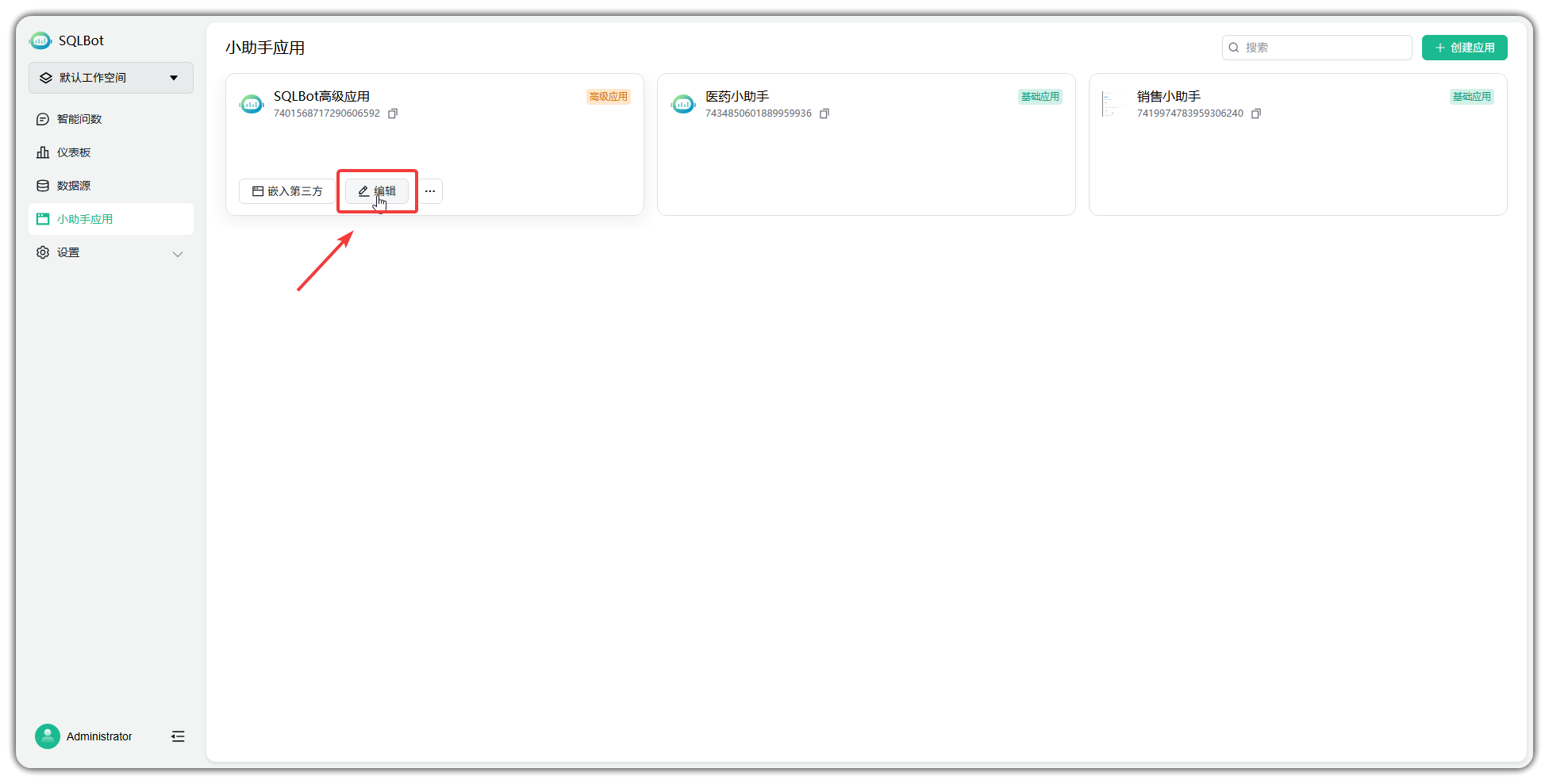The height and width of the screenshot is (784, 1549).
Task: Click the 编辑 button
Action: (377, 191)
